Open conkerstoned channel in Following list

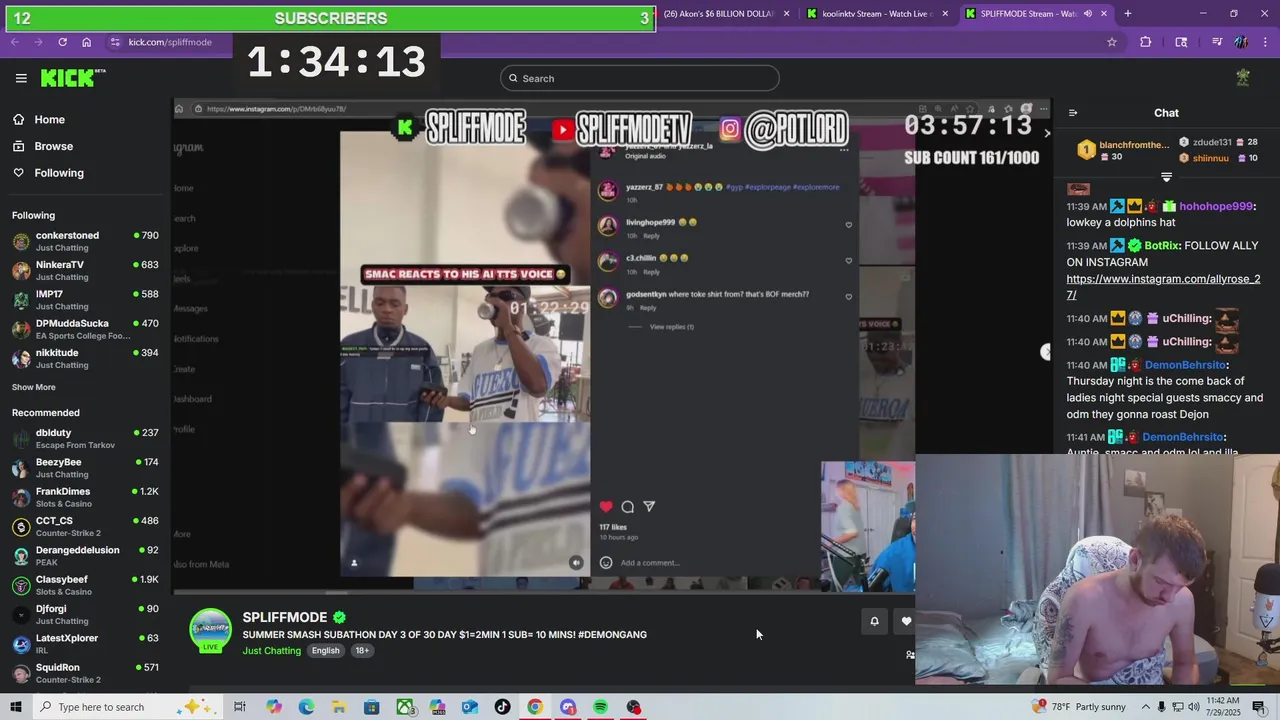(85, 241)
